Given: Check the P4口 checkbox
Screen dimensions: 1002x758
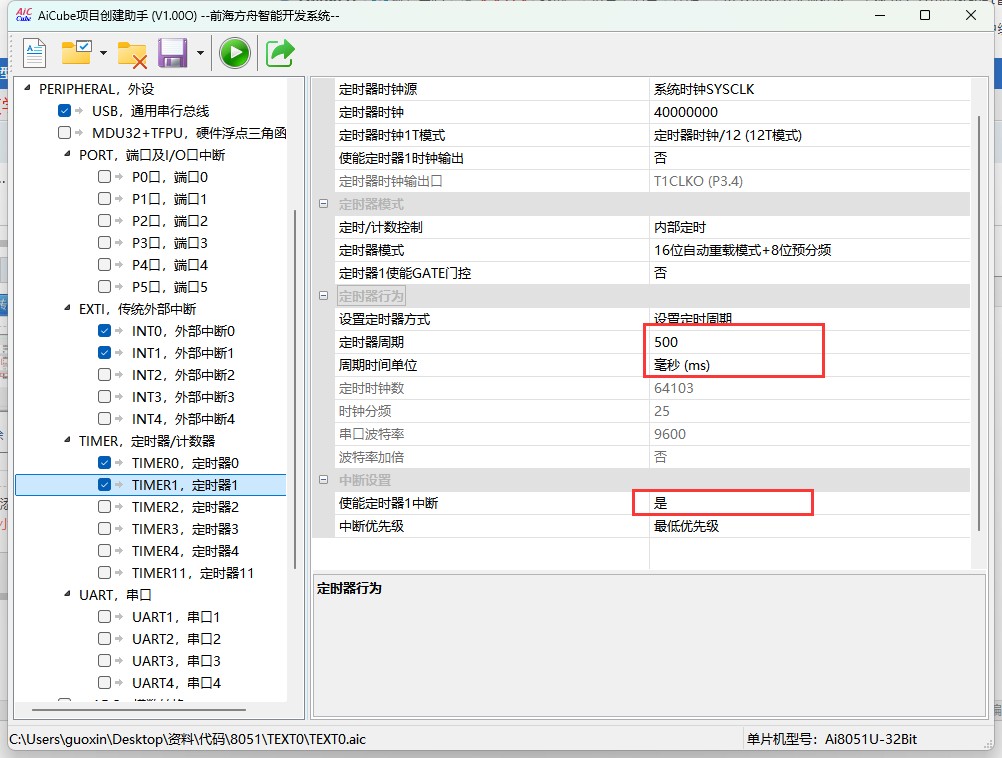Looking at the screenshot, I should pyautogui.click(x=104, y=265).
